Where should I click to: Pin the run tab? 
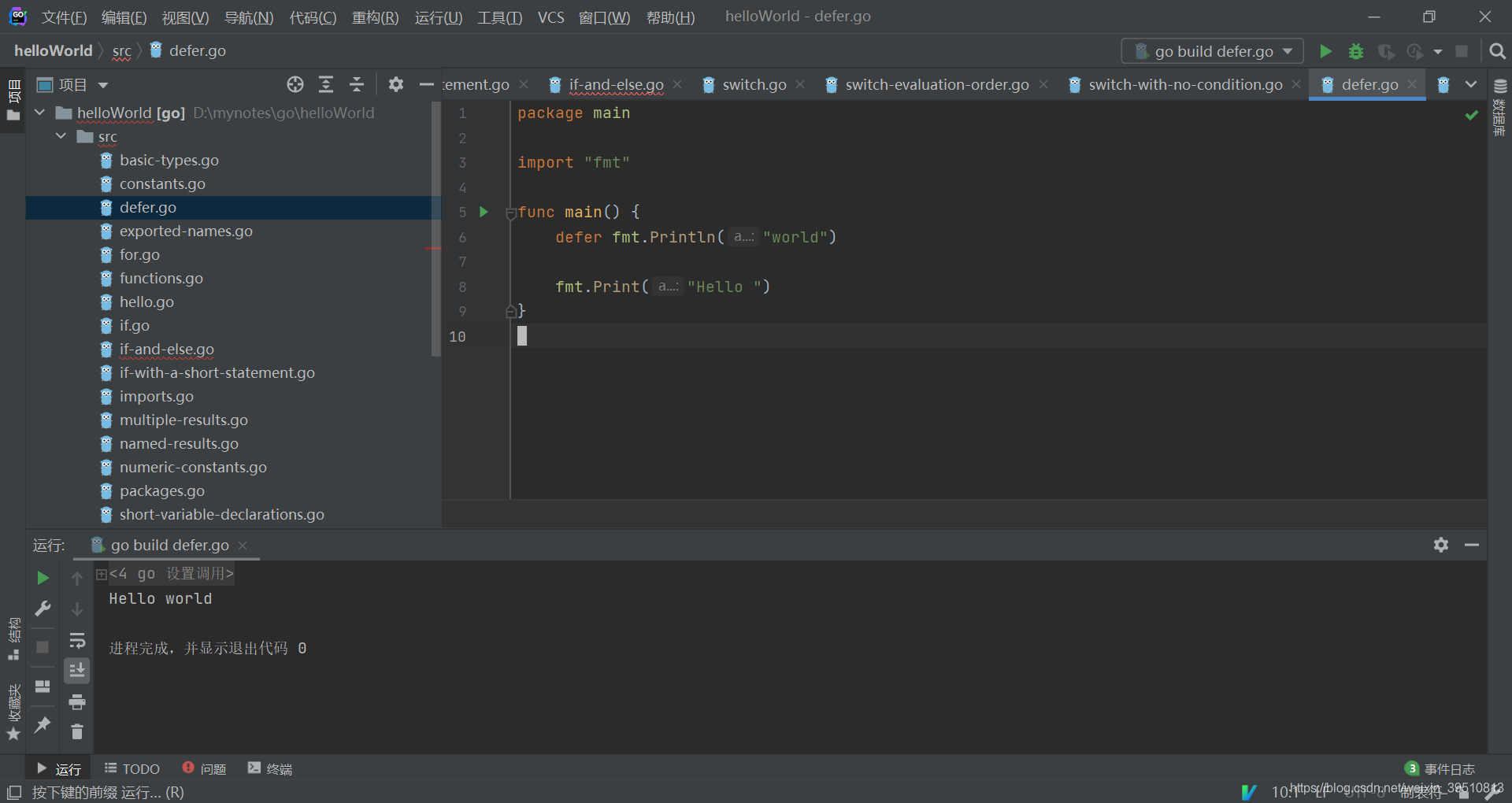(x=43, y=725)
